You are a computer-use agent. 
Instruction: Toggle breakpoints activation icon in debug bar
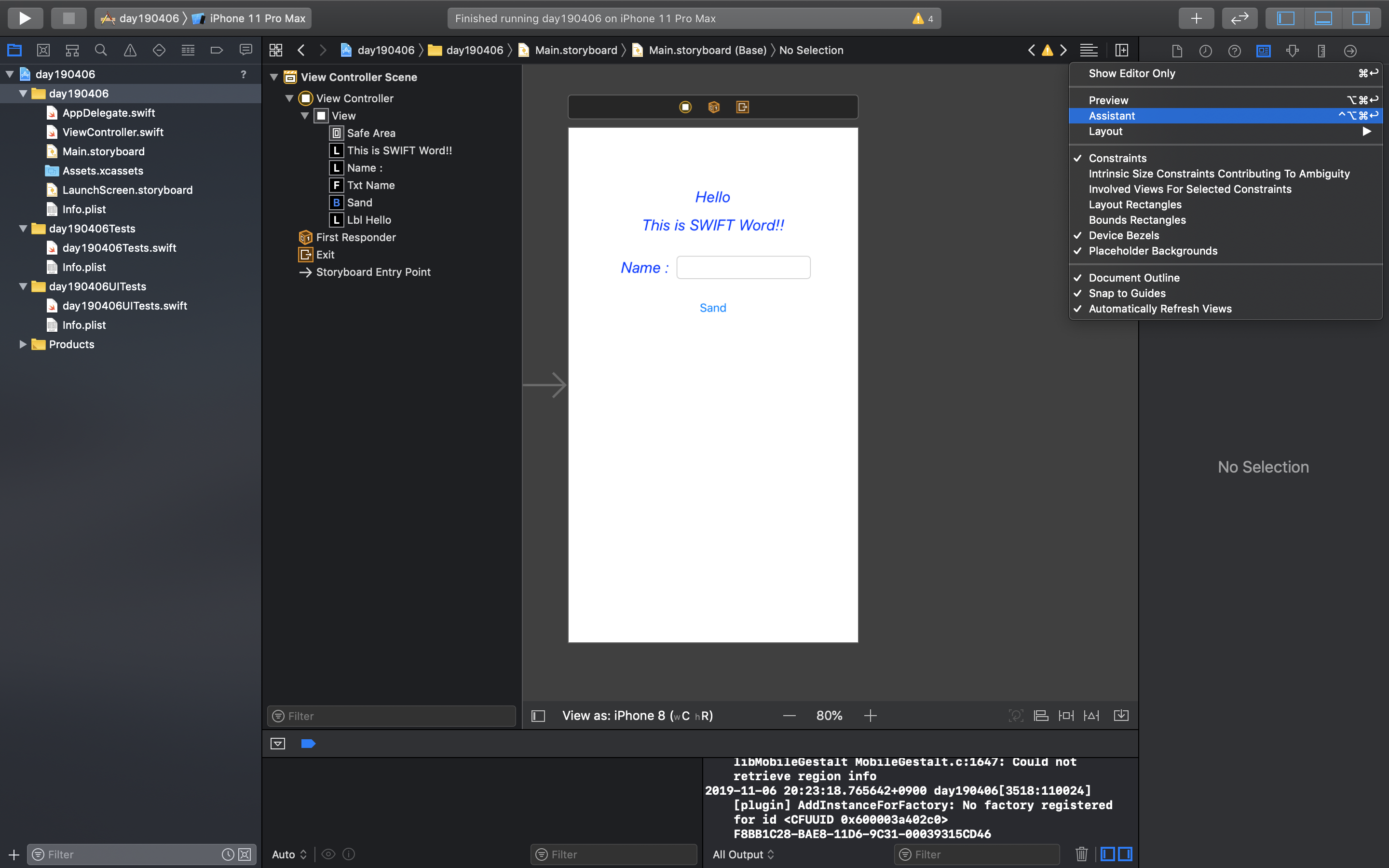pyautogui.click(x=308, y=744)
